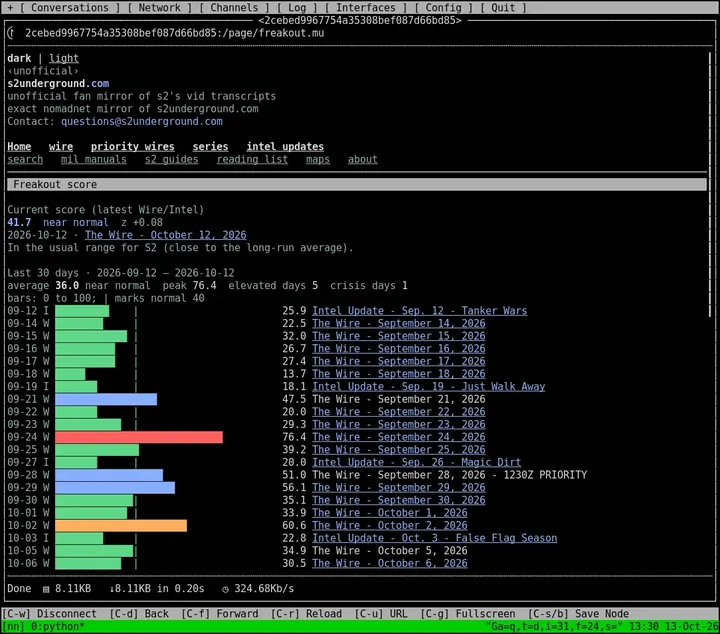Click the 41.7 current score value

click(x=19, y=222)
